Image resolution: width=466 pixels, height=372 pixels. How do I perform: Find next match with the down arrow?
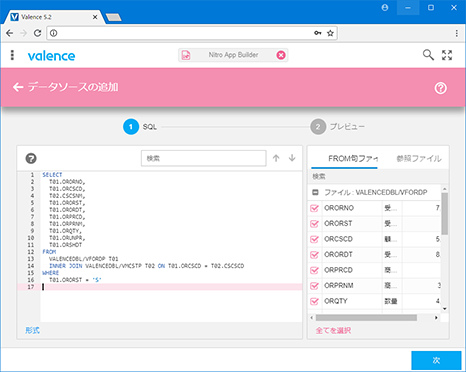point(292,158)
